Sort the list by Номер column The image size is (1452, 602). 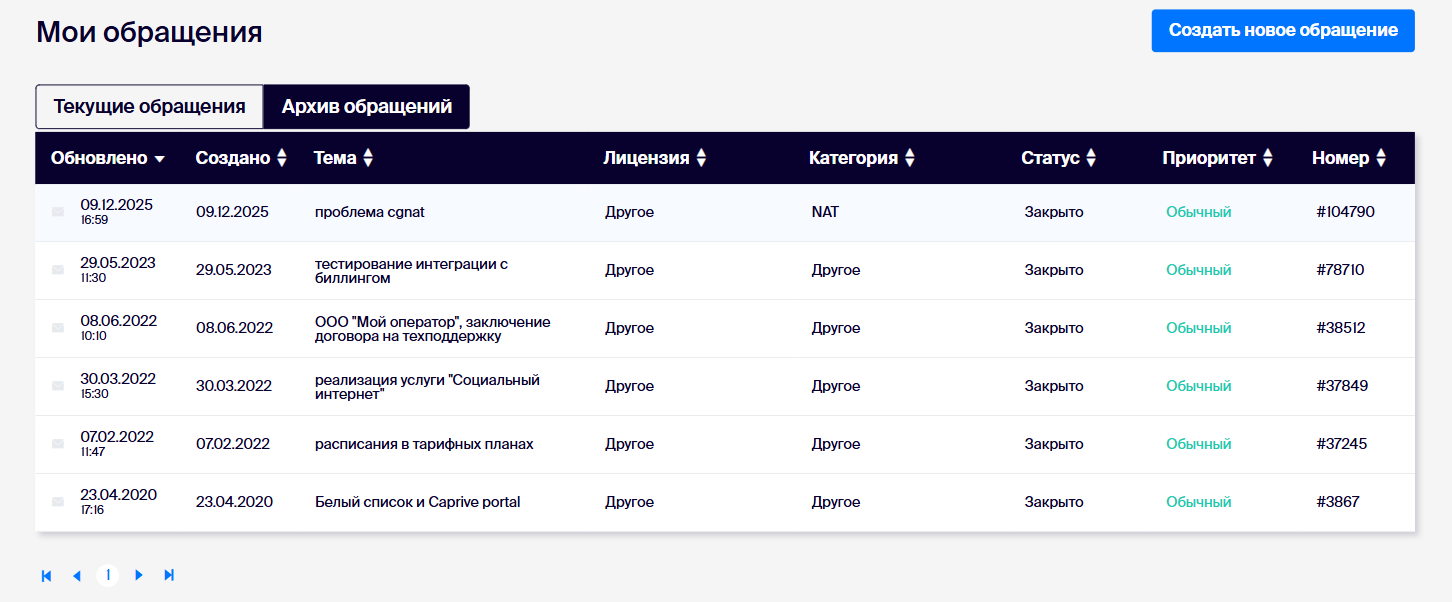[1383, 157]
